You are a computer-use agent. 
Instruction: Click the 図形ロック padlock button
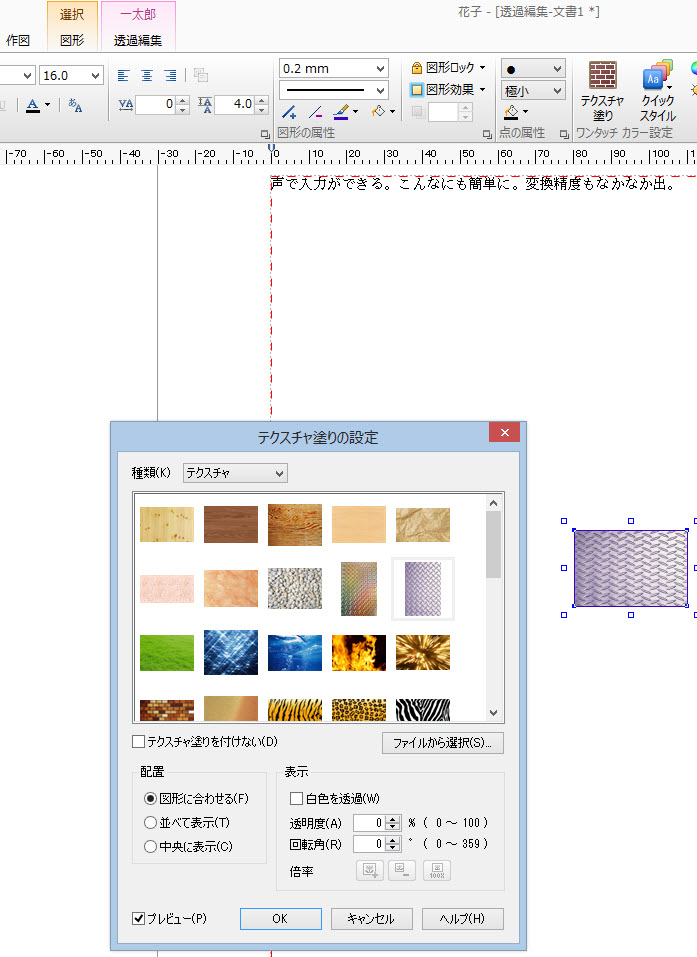point(443,68)
